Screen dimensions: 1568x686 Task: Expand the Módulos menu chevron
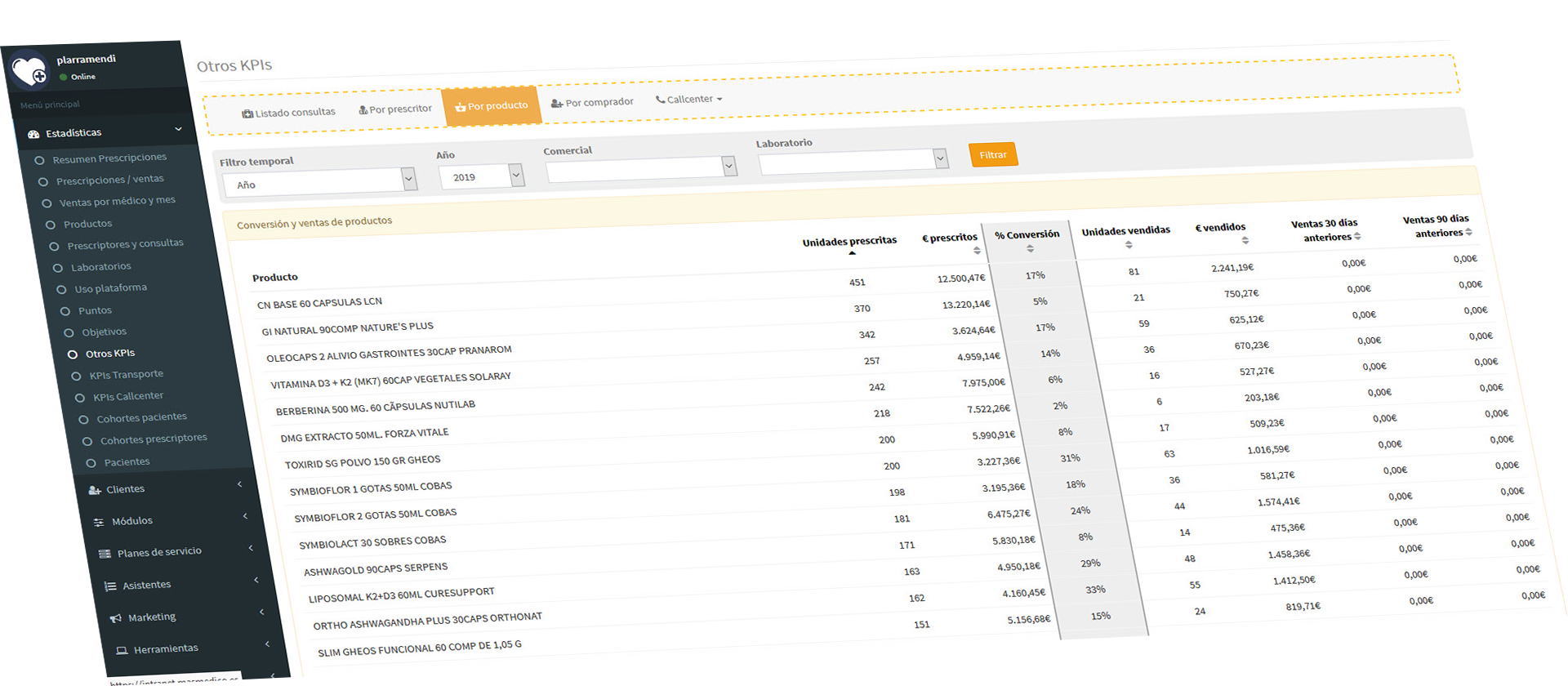[245, 516]
